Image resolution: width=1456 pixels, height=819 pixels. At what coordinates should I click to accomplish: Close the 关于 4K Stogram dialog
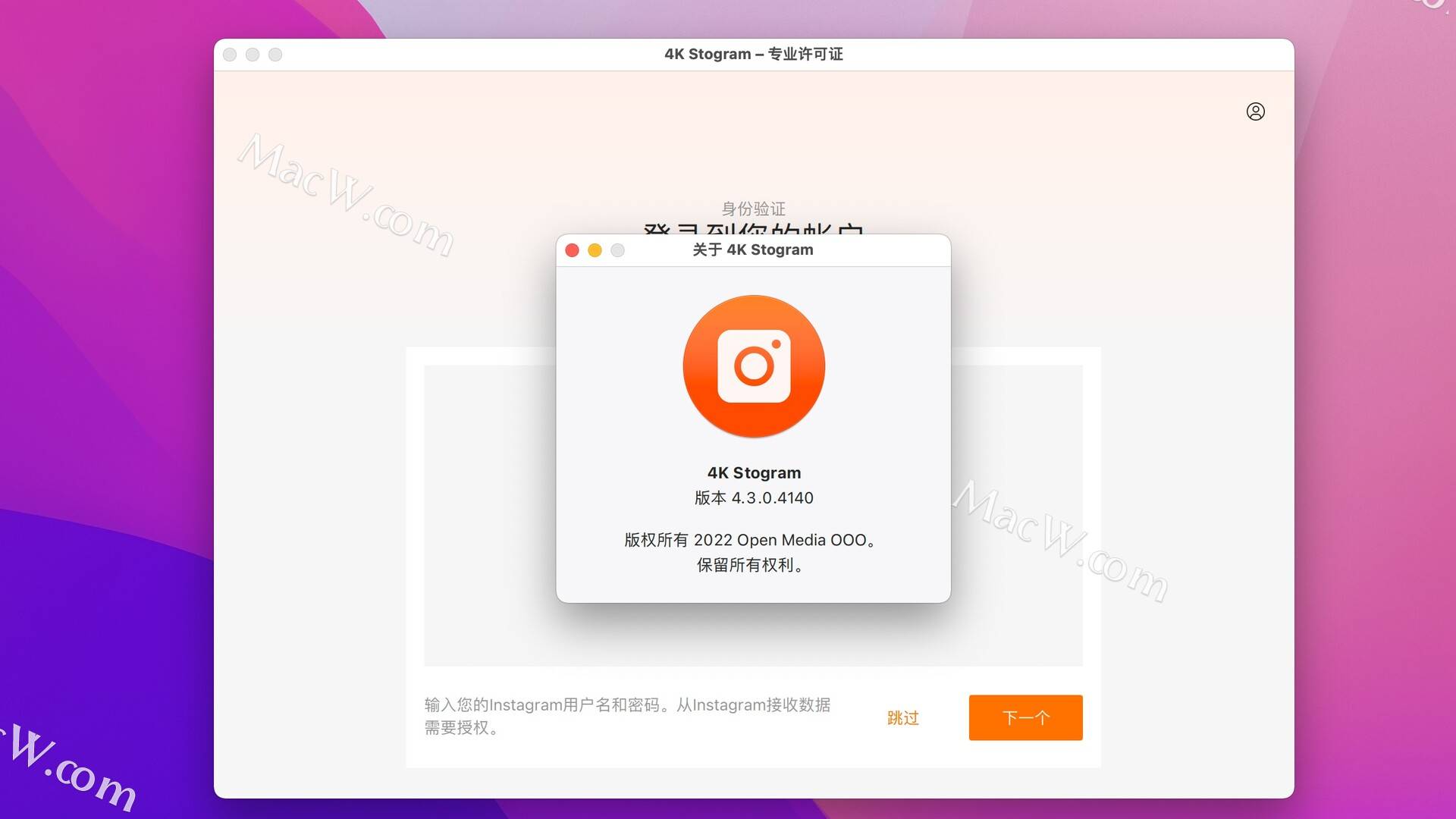(x=573, y=250)
